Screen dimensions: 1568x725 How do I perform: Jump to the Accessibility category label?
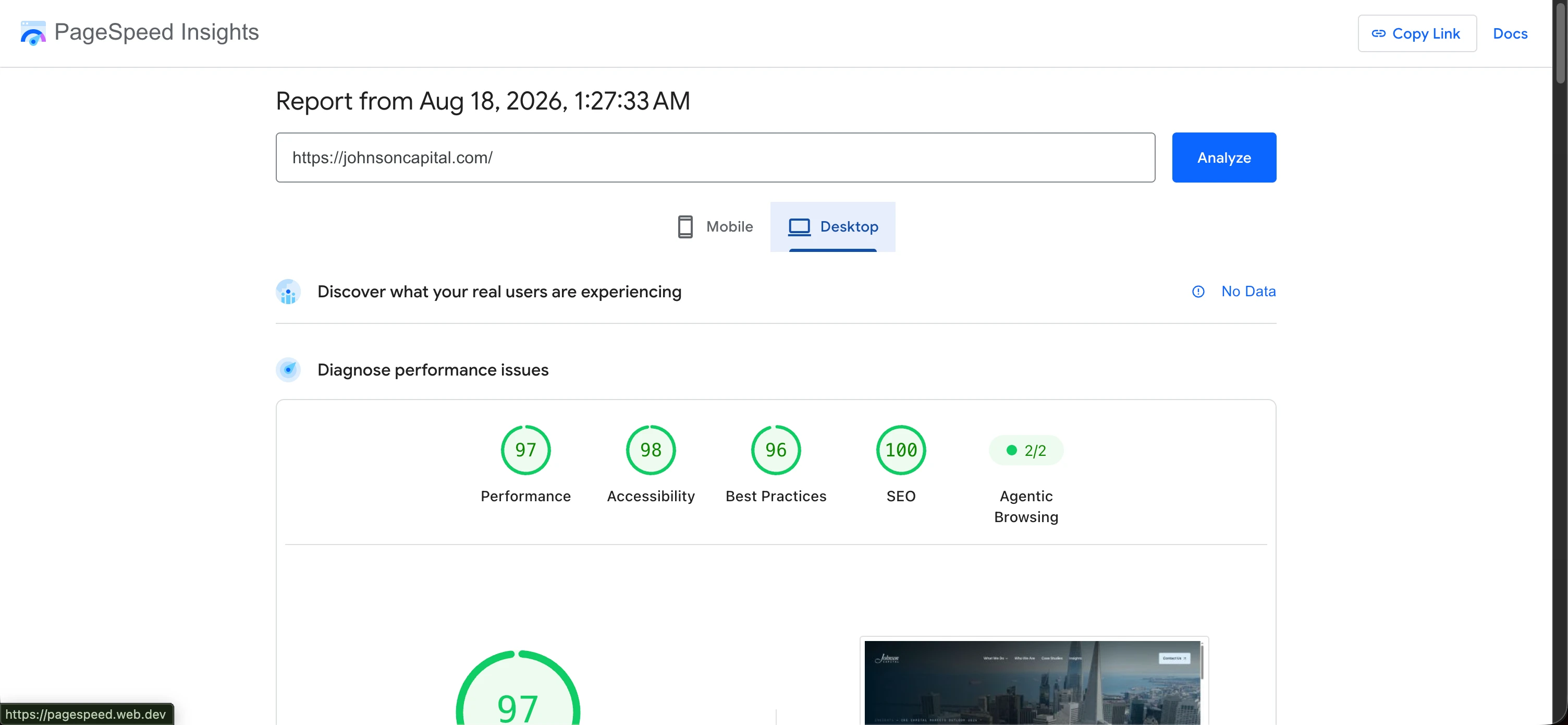tap(651, 497)
